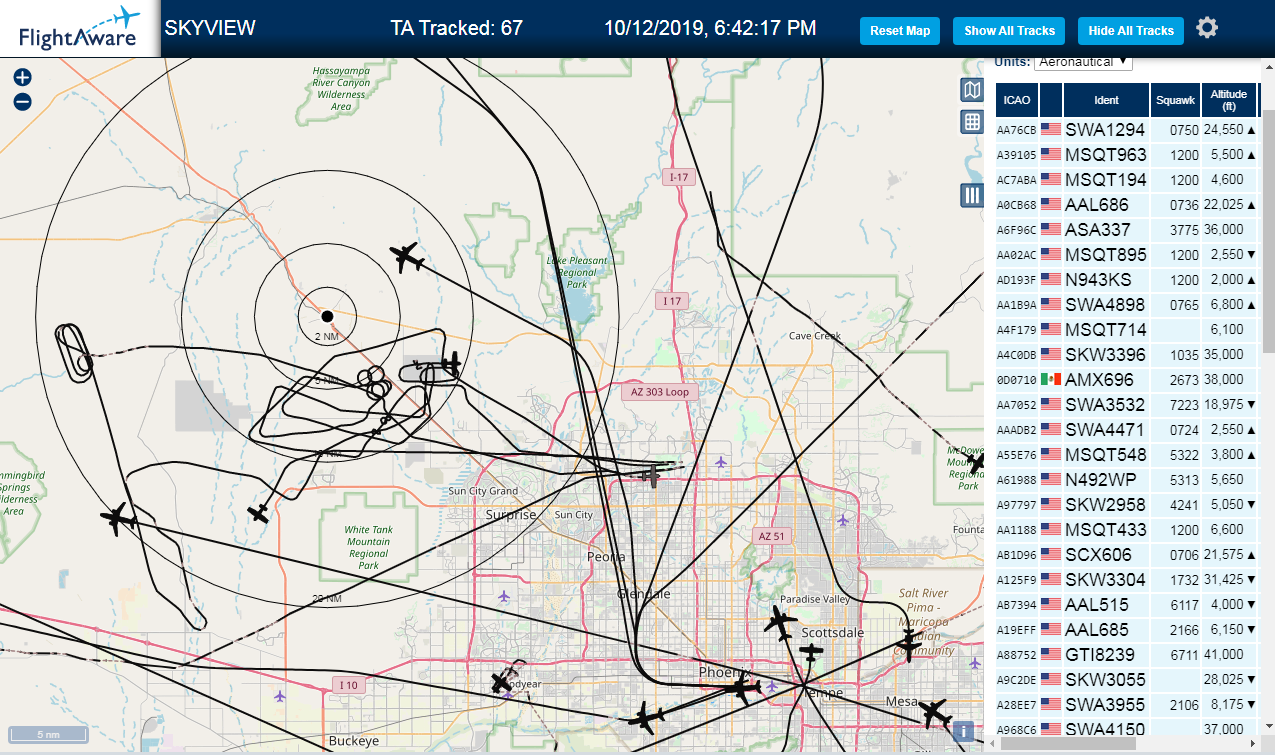Select the SWA1294 ident in table
This screenshot has width=1275, height=755.
tap(1105, 130)
